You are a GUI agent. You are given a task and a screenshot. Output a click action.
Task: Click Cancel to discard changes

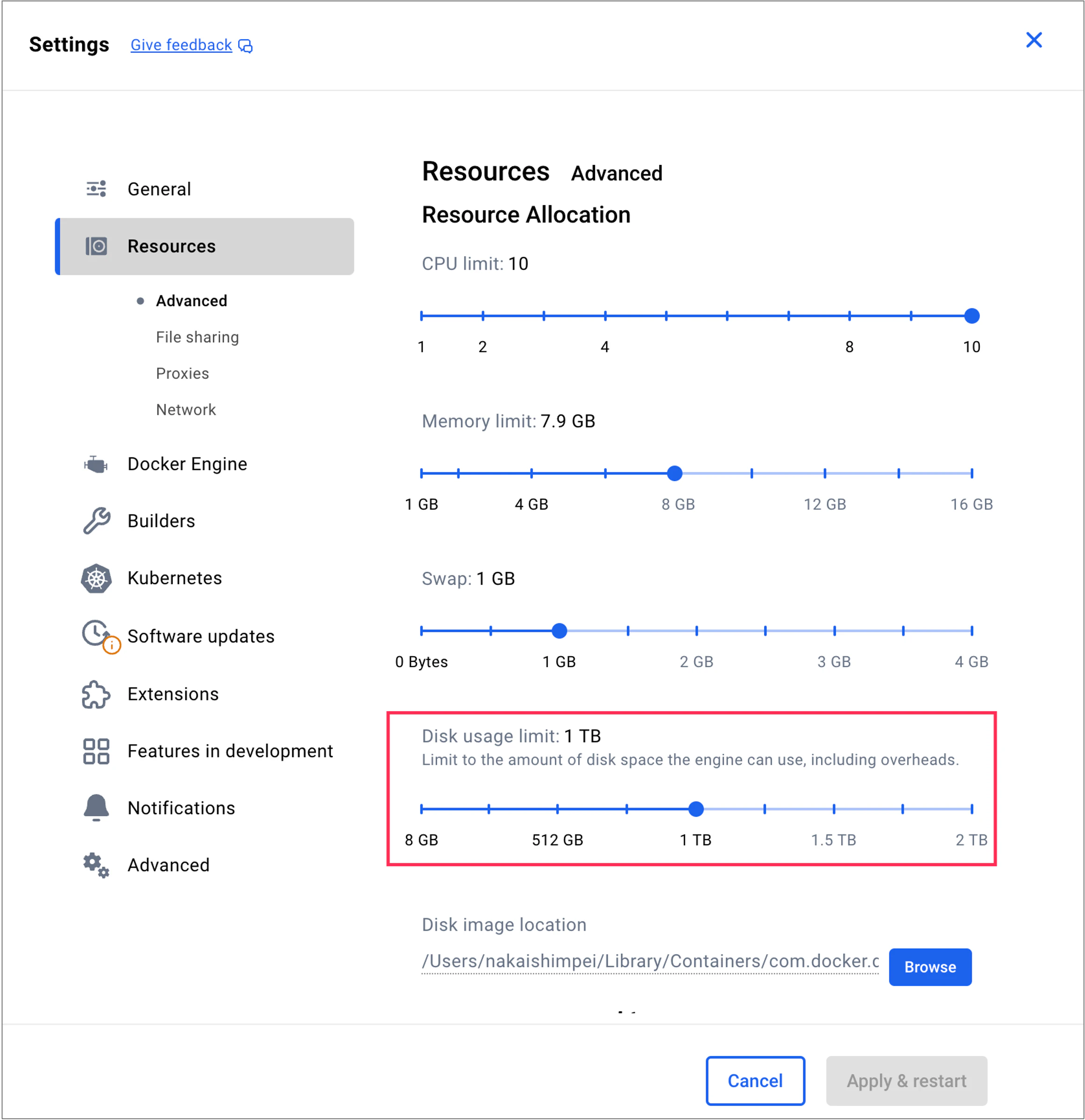click(755, 1081)
